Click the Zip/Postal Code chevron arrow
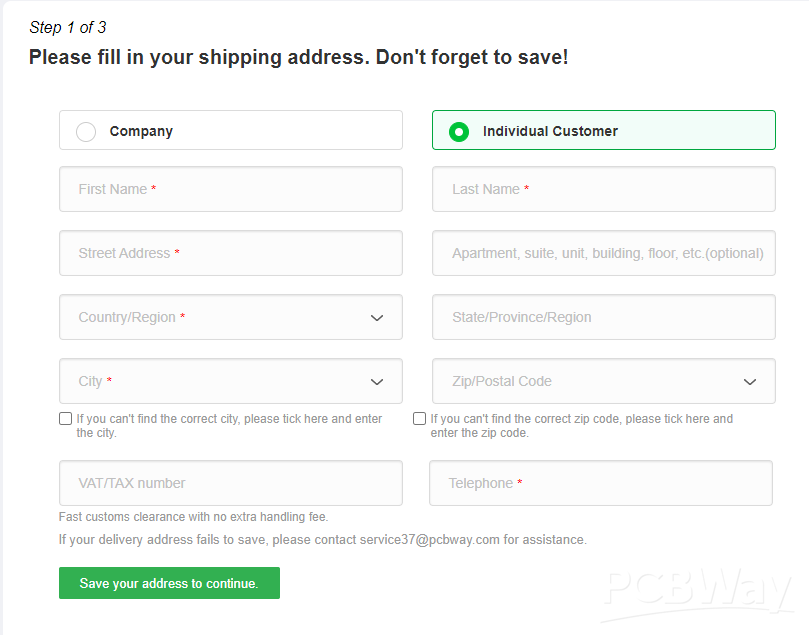The width and height of the screenshot is (809, 635). (x=750, y=382)
